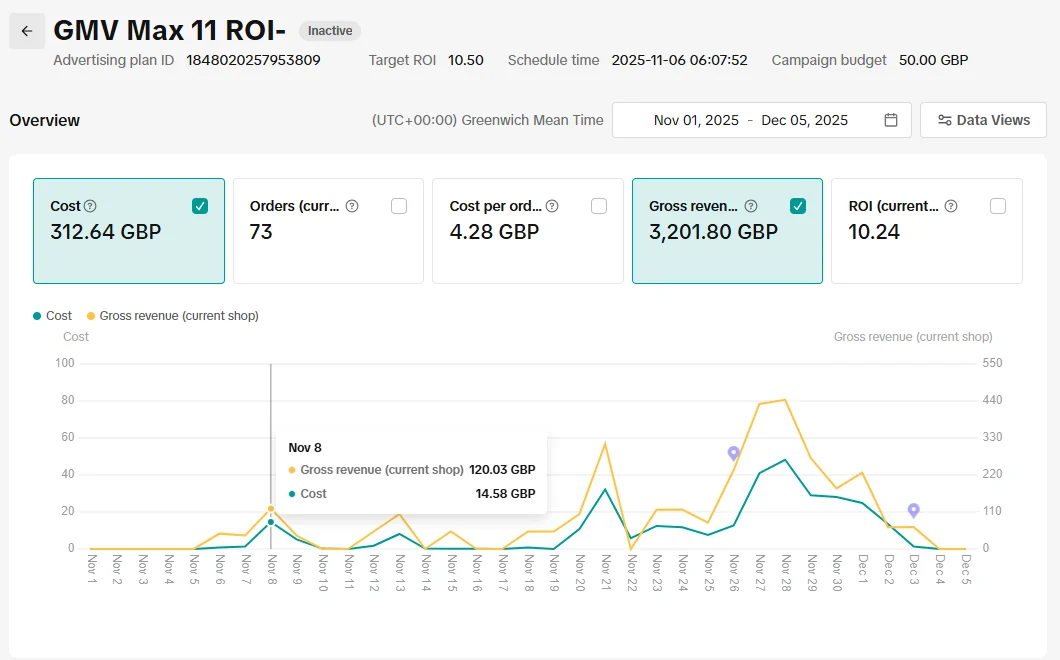
Task: Check the Cost per order checkbox
Action: pos(599,206)
